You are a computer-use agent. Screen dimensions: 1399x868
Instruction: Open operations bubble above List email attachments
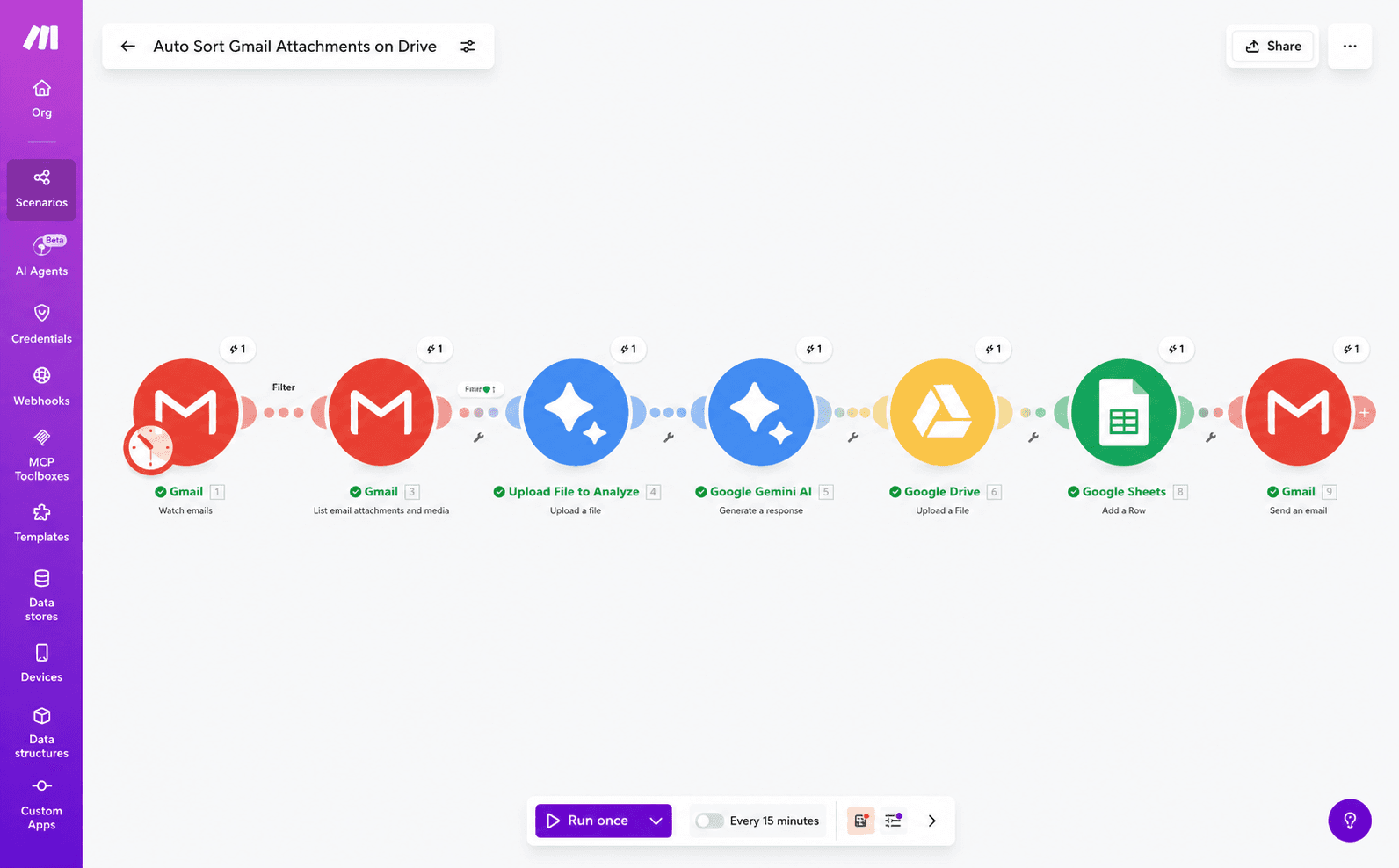pyautogui.click(x=434, y=349)
